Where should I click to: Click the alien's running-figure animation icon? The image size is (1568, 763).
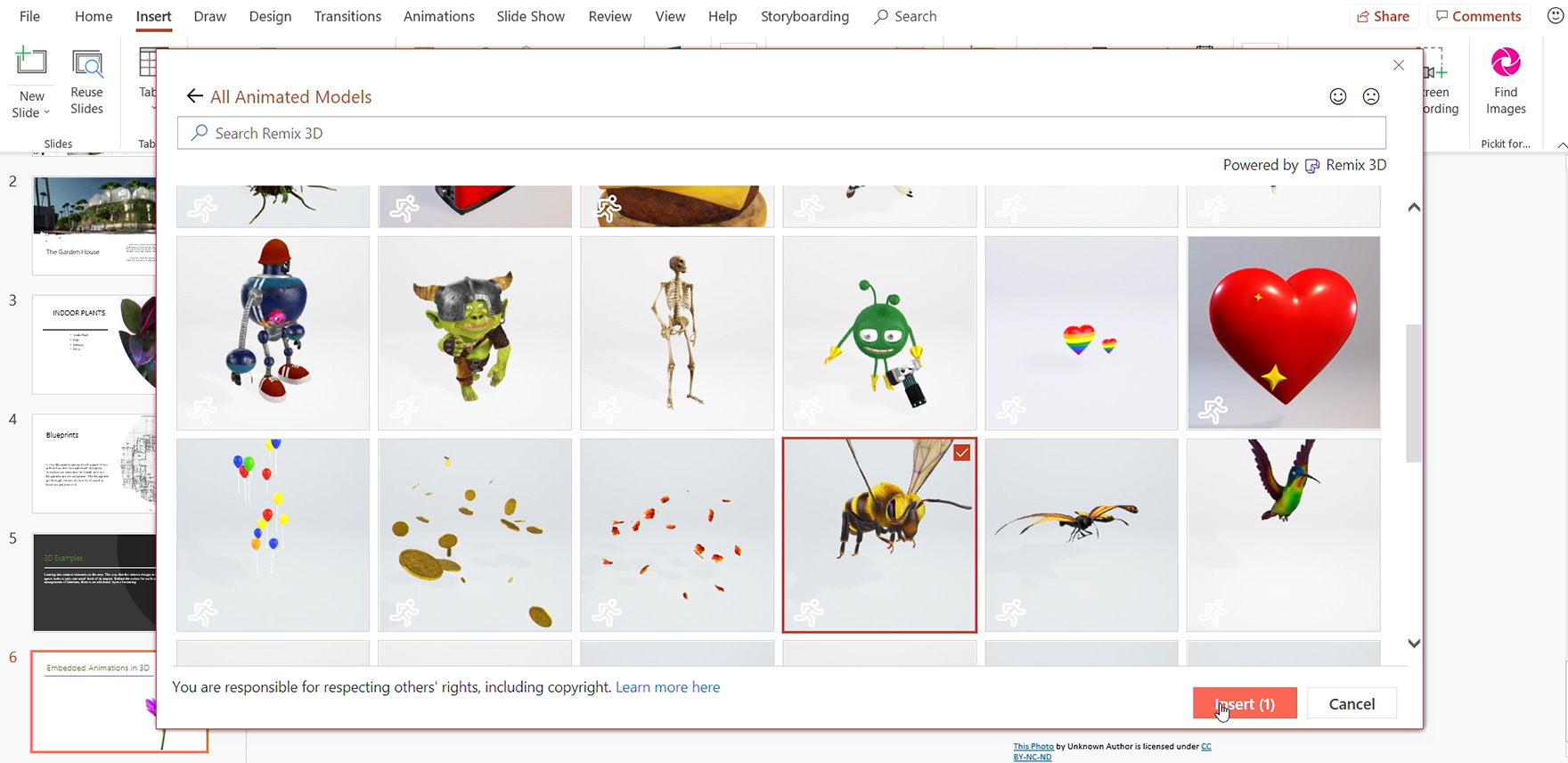click(x=809, y=411)
